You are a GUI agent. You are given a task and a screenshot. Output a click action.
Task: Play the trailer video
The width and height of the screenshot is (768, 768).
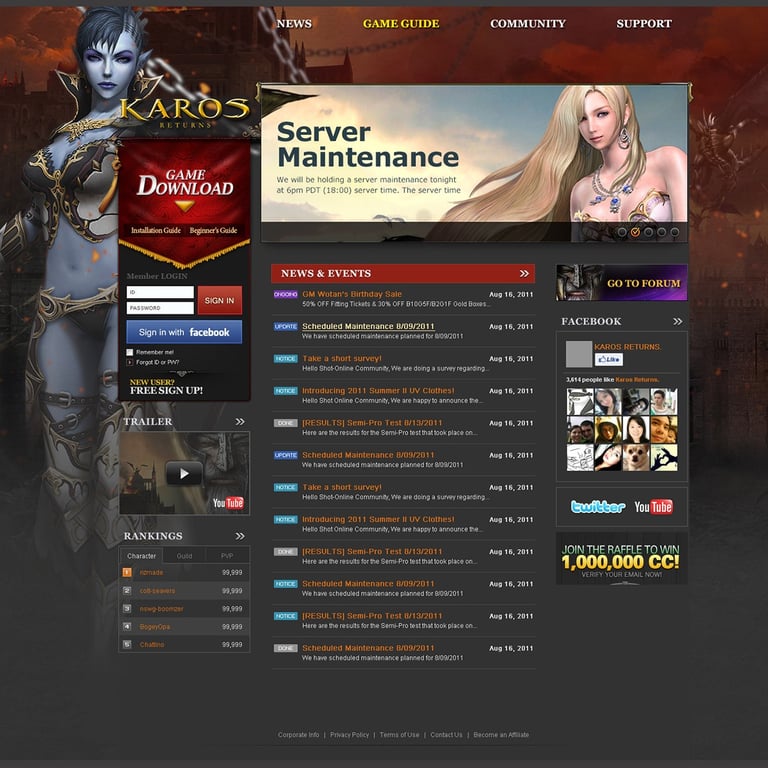(184, 473)
